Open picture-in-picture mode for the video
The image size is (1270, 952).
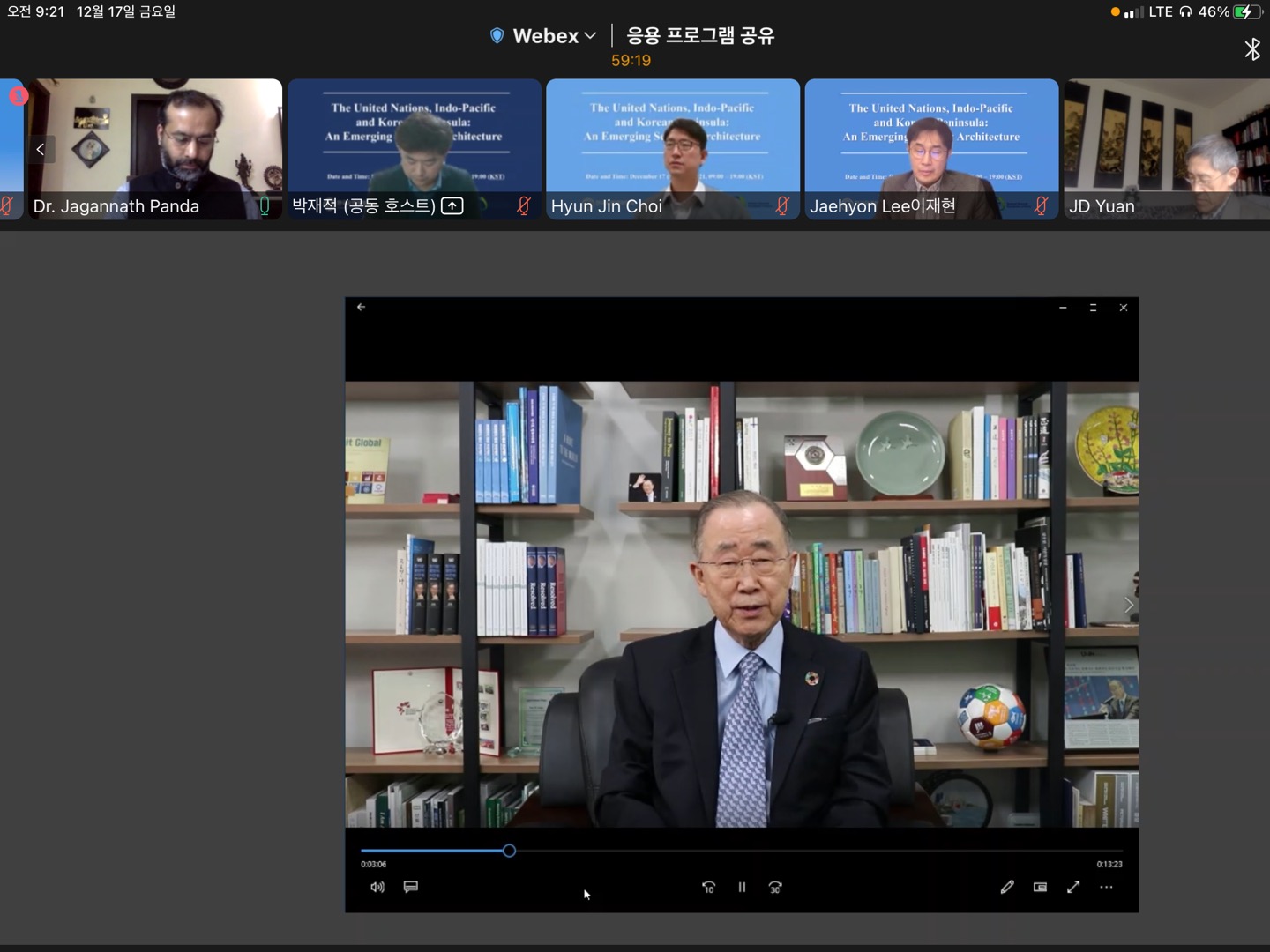pyautogui.click(x=1040, y=887)
